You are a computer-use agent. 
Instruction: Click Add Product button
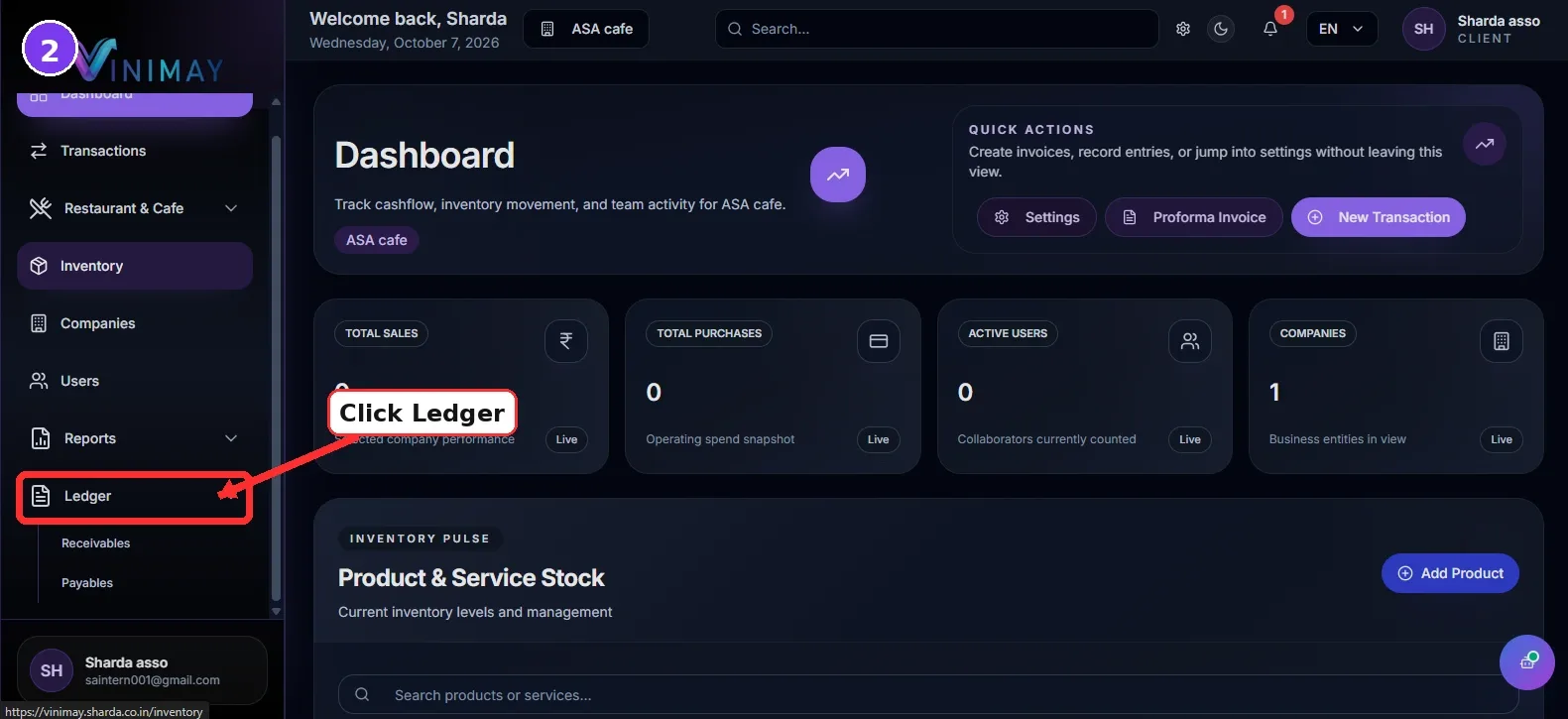click(x=1450, y=573)
